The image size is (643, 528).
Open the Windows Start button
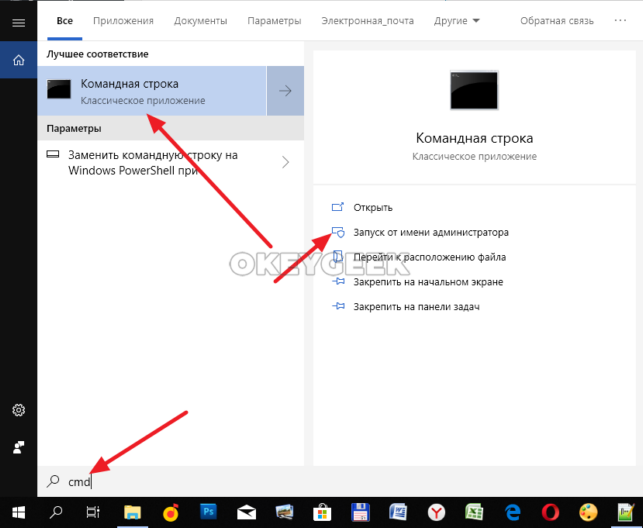18,512
